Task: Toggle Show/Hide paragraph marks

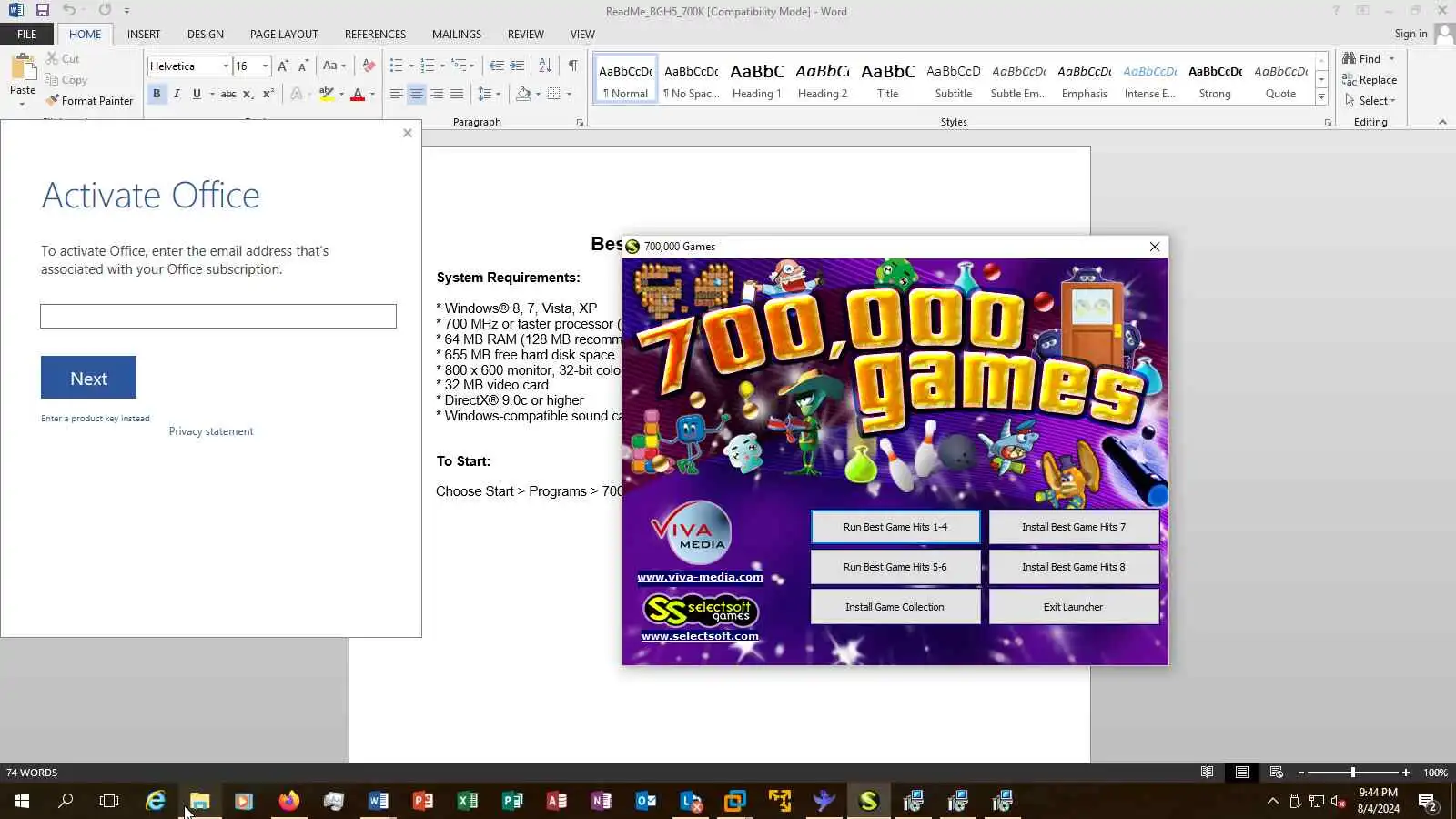Action: point(573,66)
